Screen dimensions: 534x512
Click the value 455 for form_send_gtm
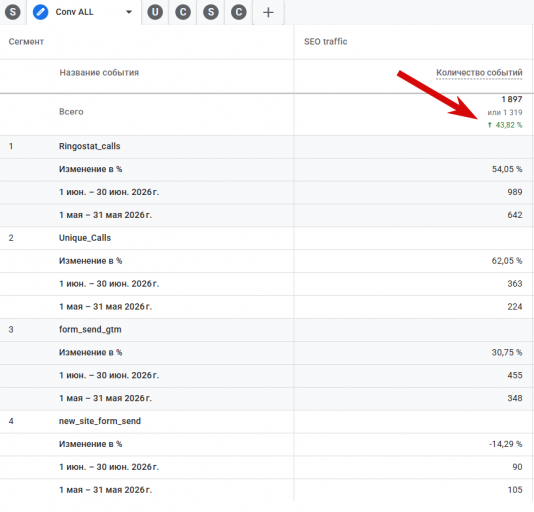point(515,375)
